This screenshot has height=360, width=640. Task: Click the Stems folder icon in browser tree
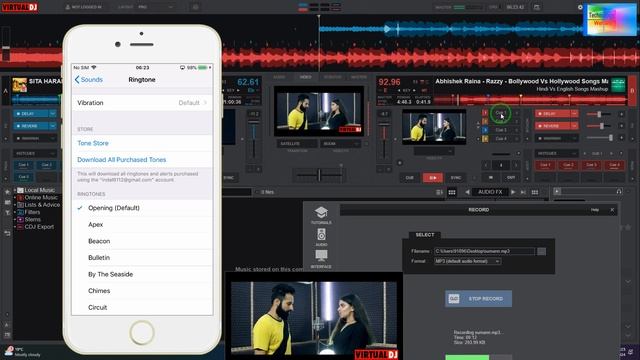pyautogui.click(x=20, y=220)
